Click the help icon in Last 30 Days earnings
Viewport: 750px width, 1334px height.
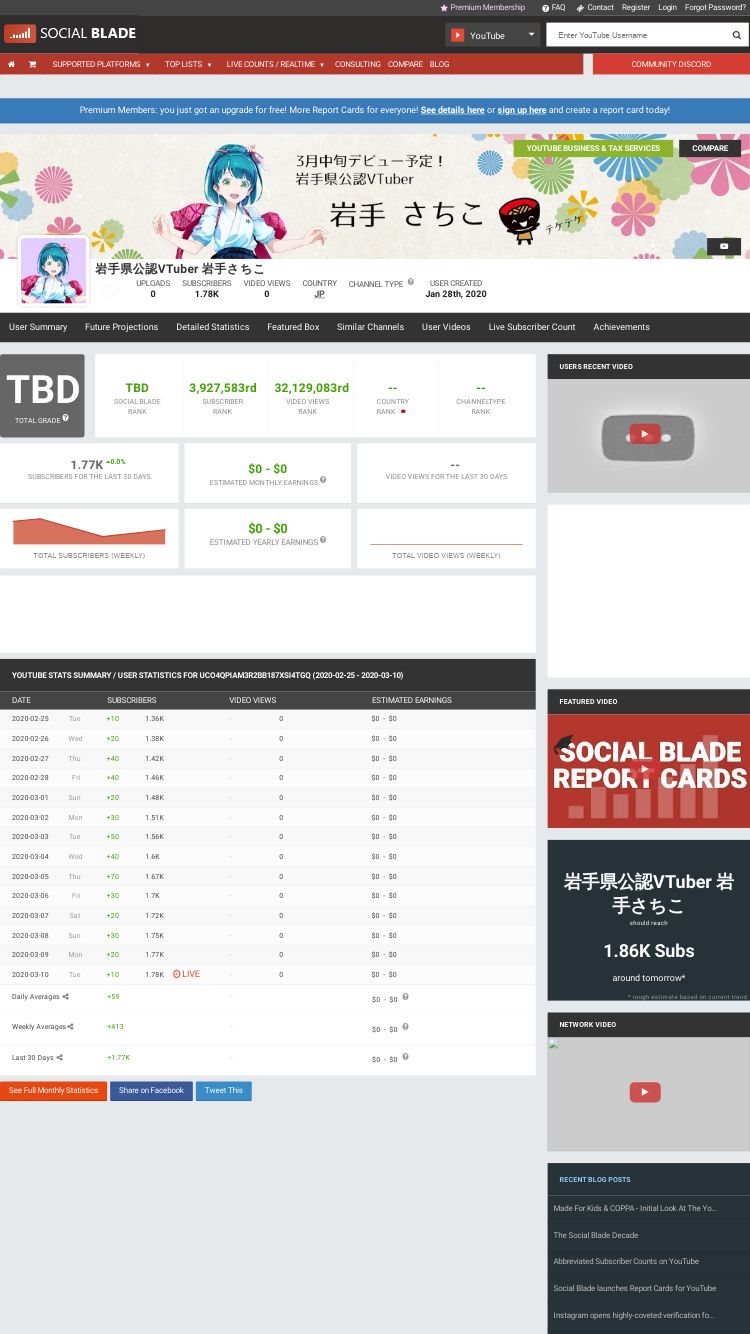405,1056
